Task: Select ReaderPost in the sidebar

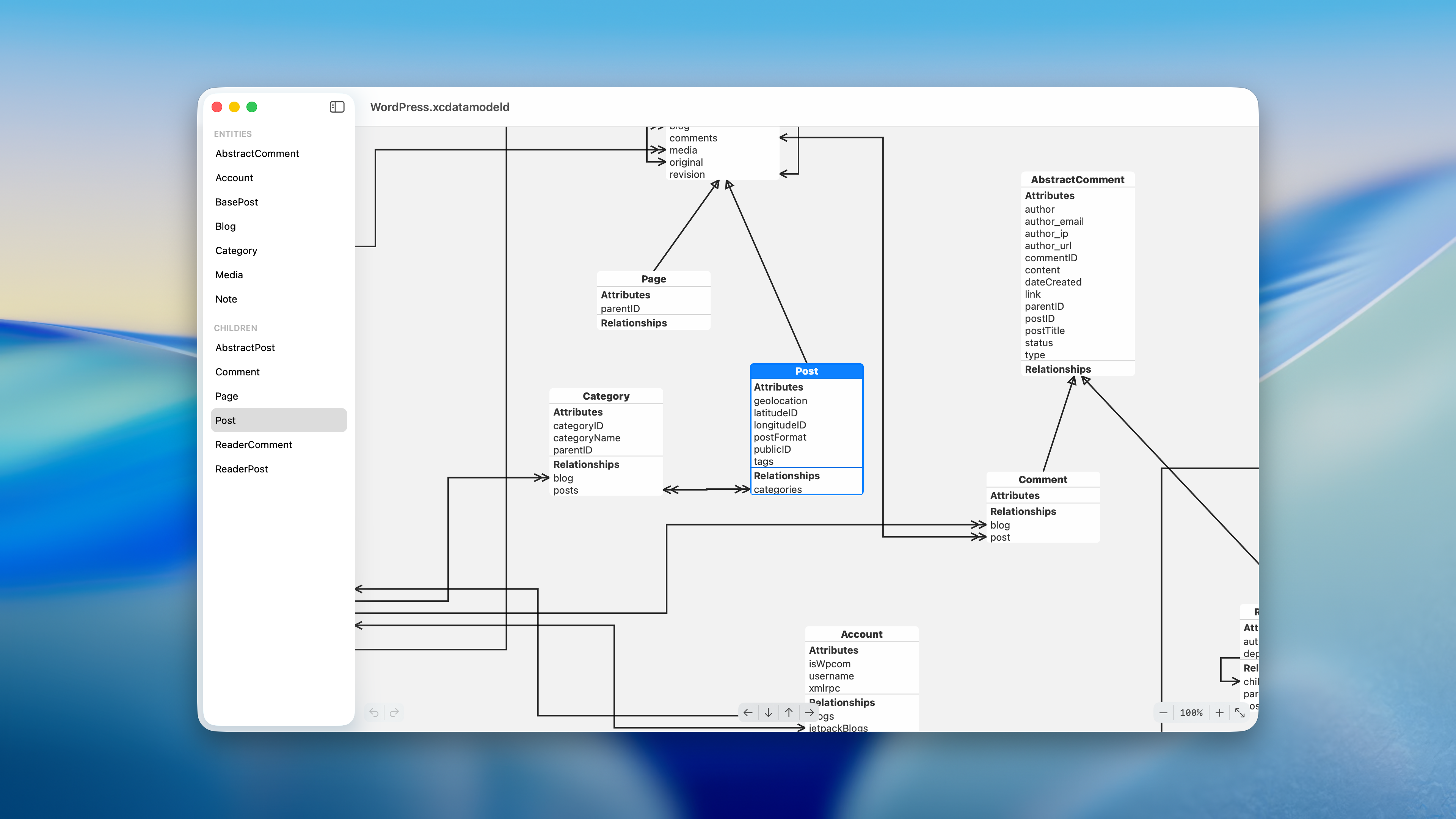Action: click(279, 469)
